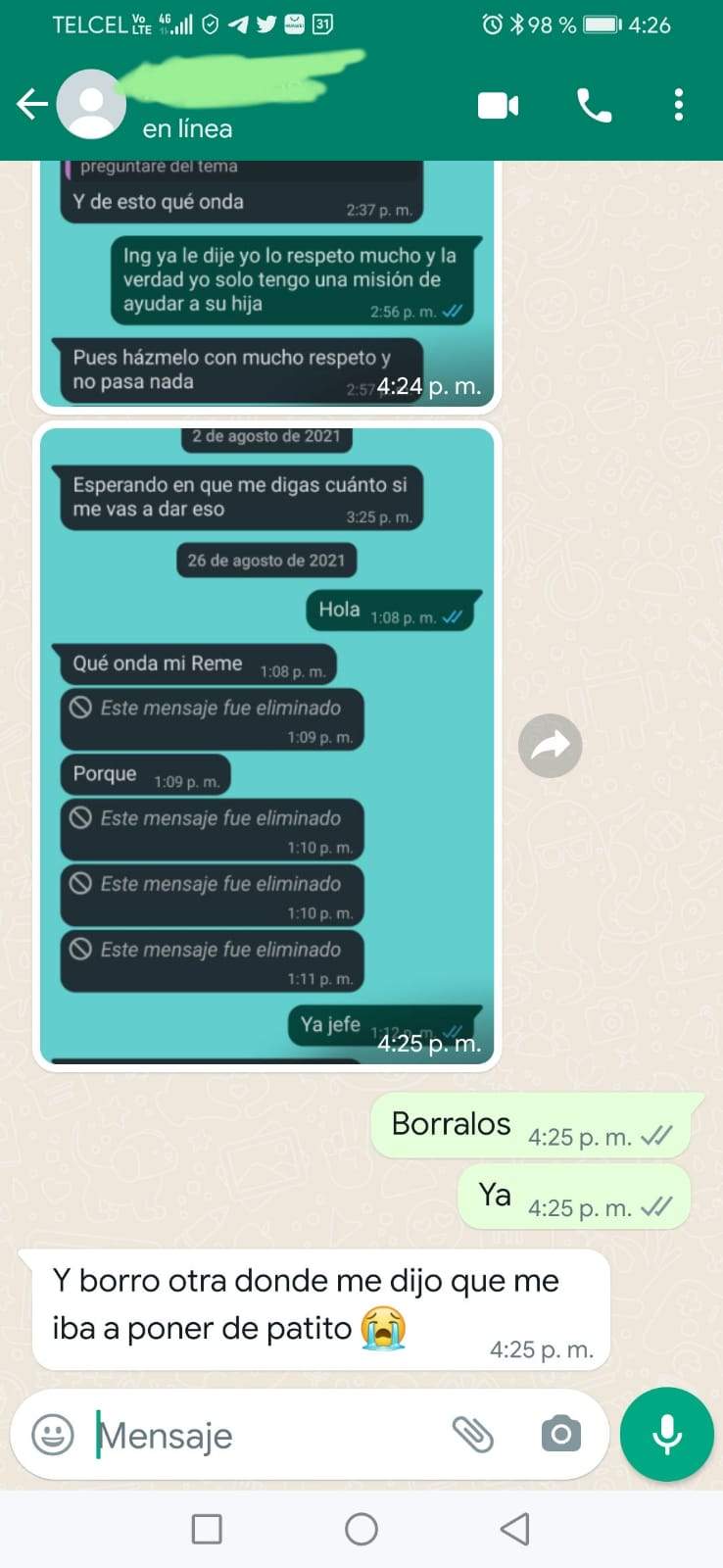Open the three-dot options menu
Image resolution: width=723 pixels, height=1568 pixels.
click(678, 105)
